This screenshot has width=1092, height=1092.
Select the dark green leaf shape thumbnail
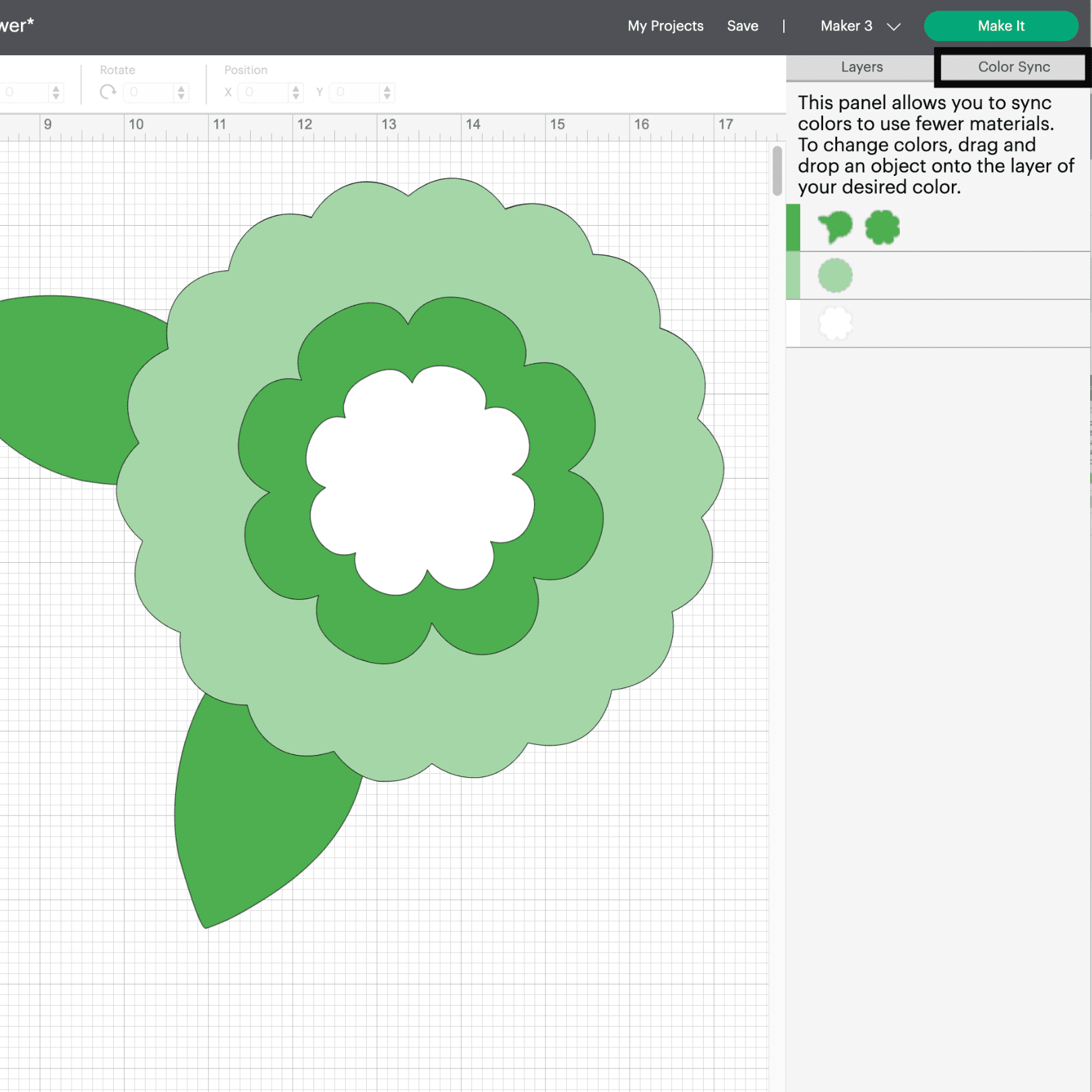(835, 227)
